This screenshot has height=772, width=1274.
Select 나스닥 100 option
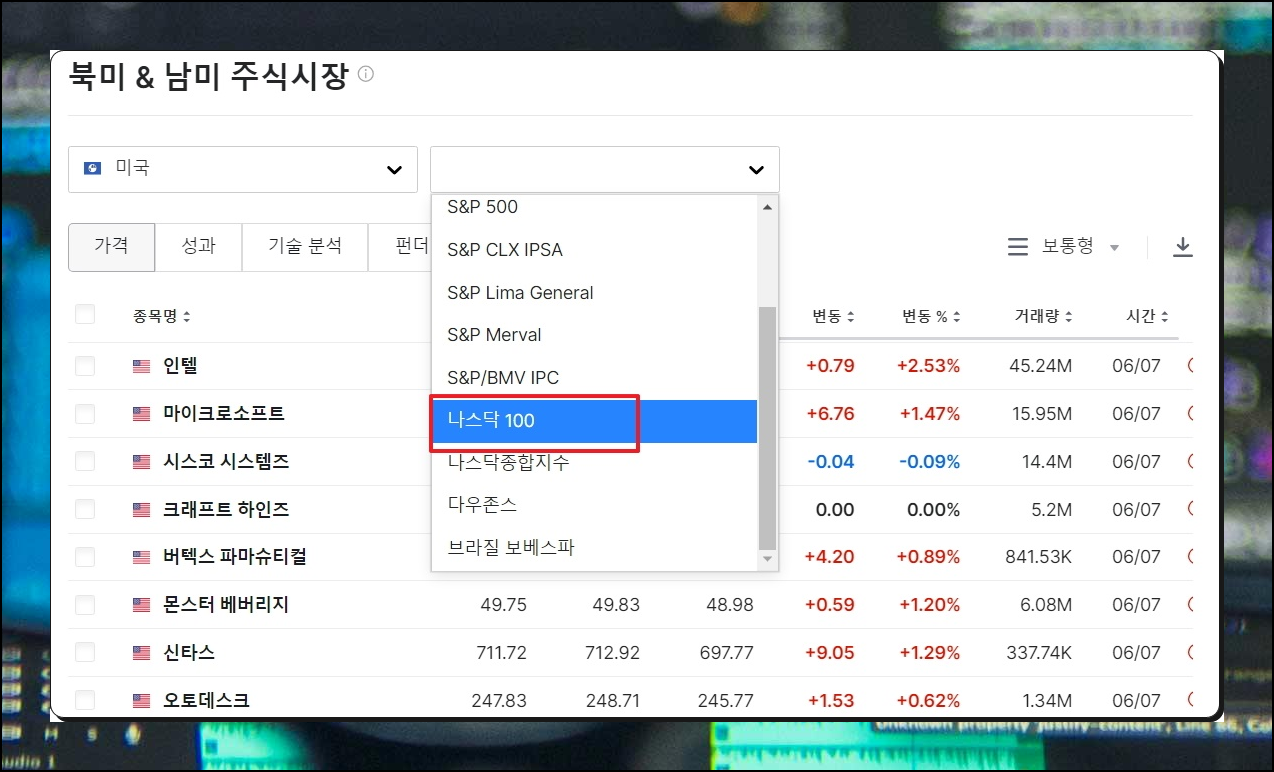tap(594, 421)
